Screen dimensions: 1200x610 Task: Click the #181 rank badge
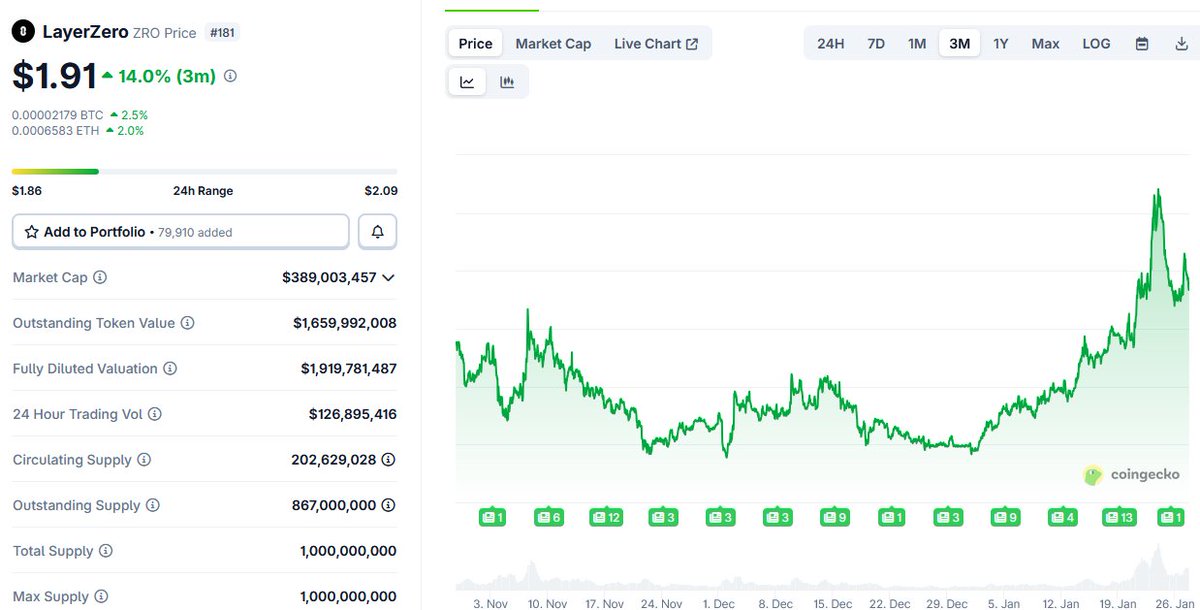click(223, 32)
